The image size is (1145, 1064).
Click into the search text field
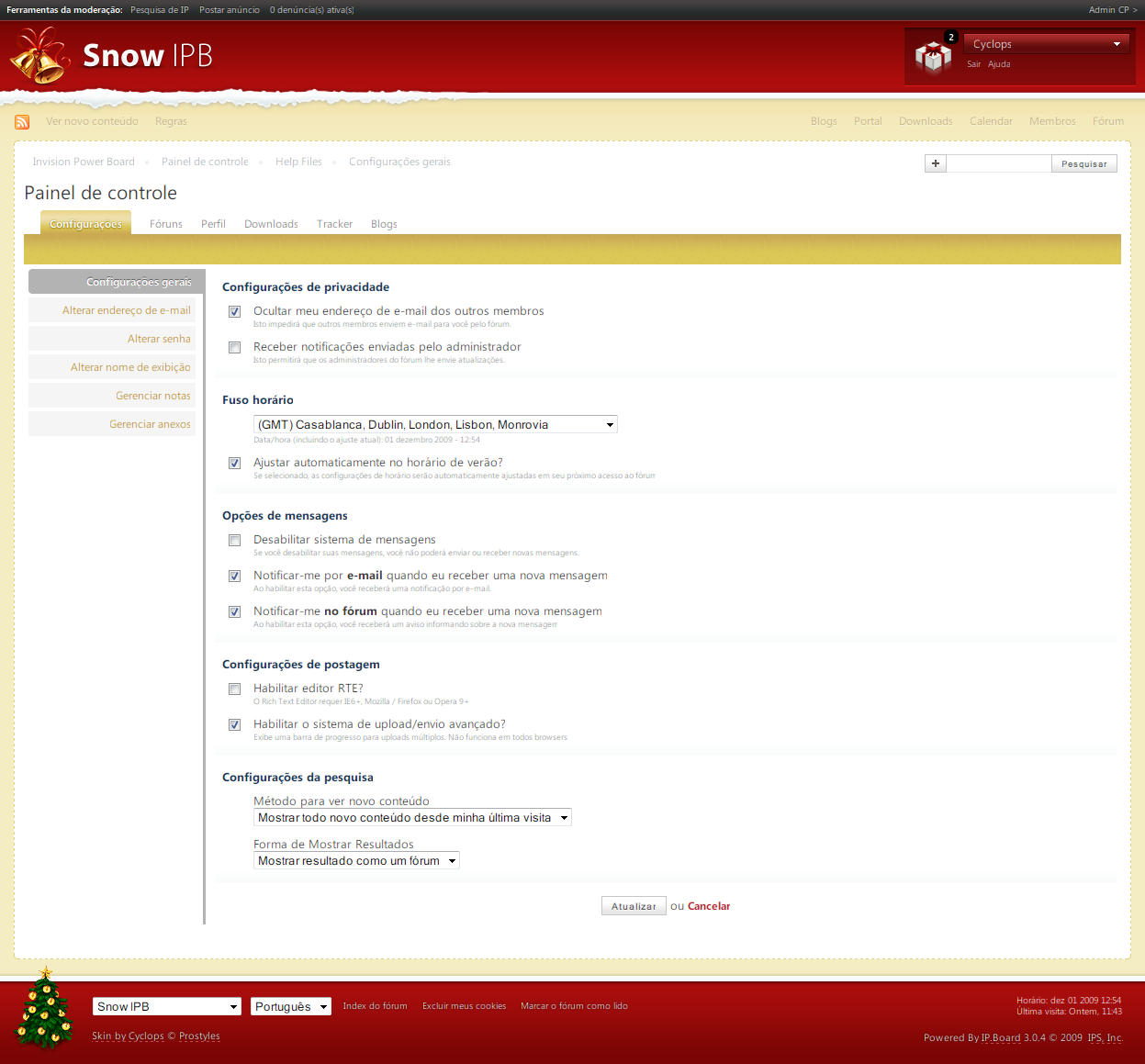(x=998, y=163)
